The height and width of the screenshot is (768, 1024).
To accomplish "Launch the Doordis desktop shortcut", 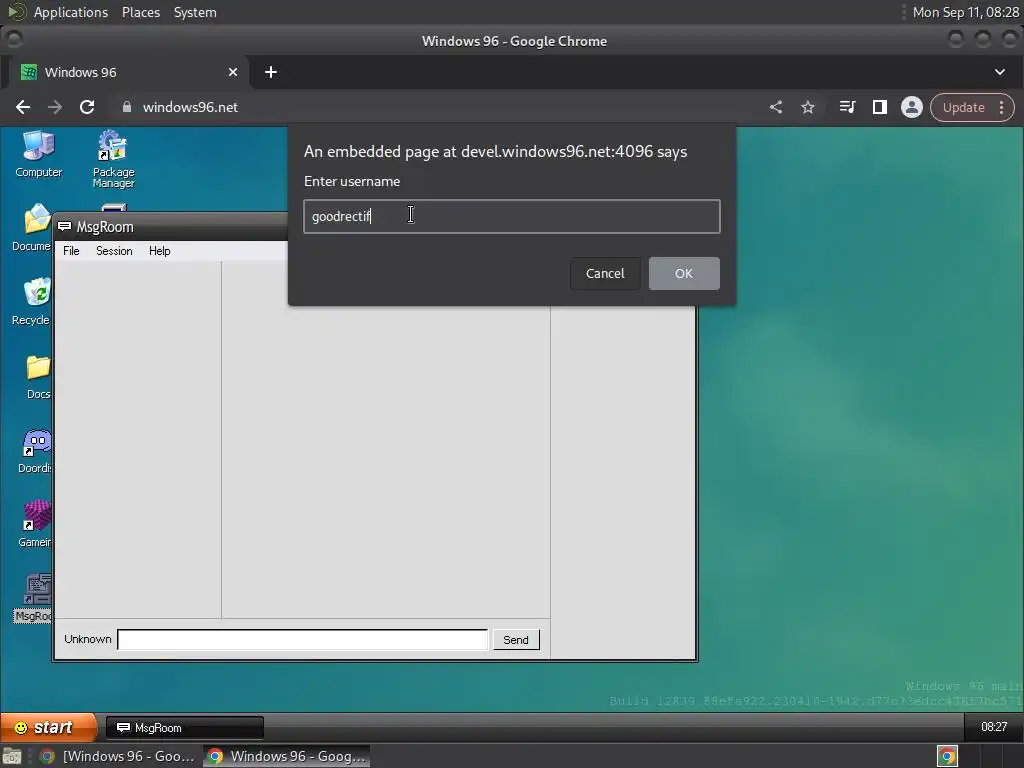I will tap(36, 451).
